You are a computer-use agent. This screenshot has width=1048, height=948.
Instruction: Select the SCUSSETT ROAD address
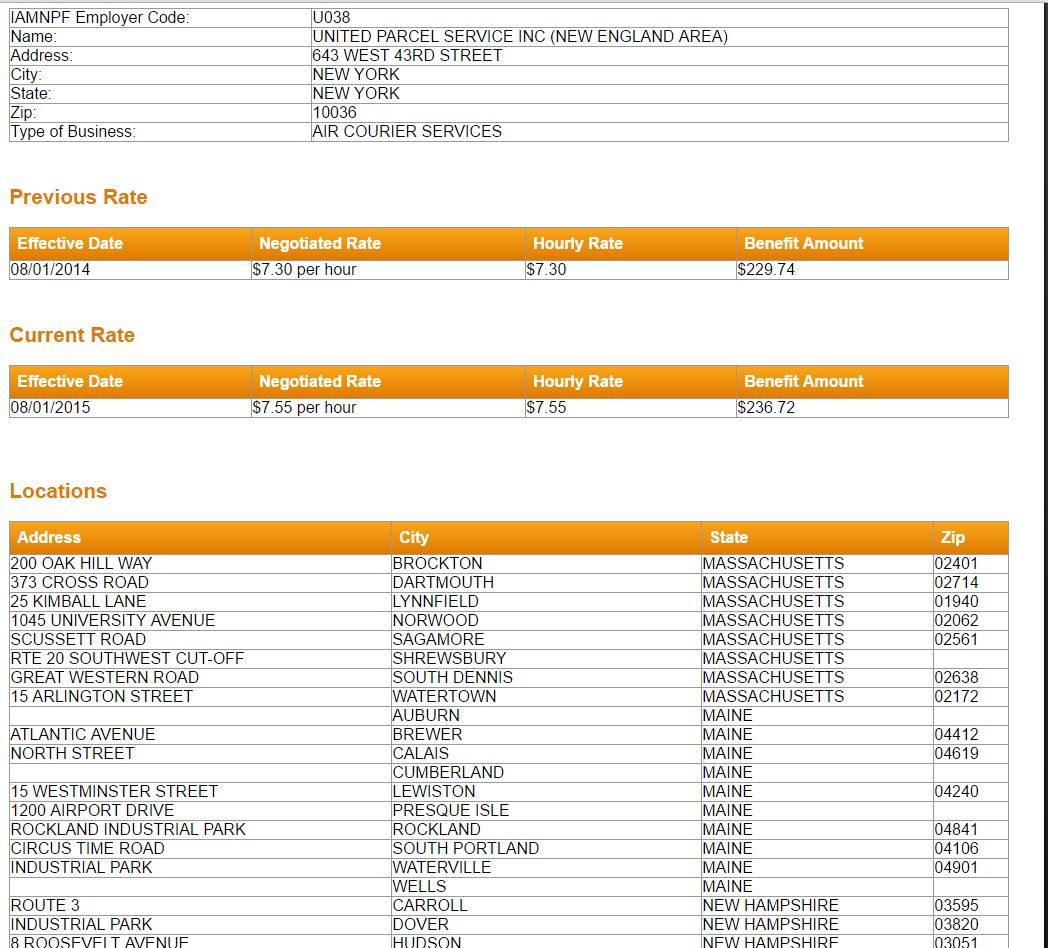click(78, 639)
